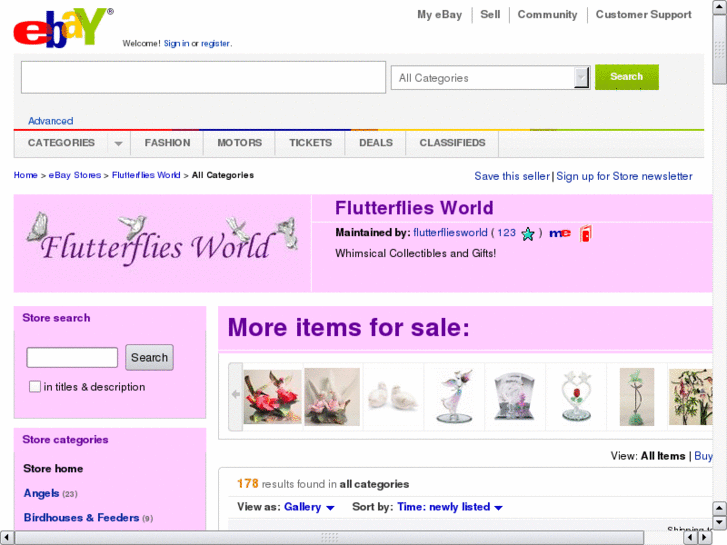Viewport: 727px width, 545px height.
Task: Go to the FASHION tab
Action: 167,143
